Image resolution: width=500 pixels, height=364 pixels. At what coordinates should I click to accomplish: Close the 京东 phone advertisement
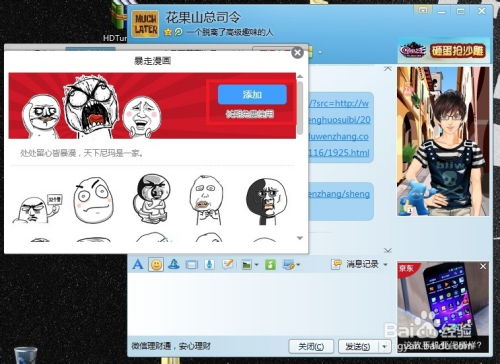[483, 267]
